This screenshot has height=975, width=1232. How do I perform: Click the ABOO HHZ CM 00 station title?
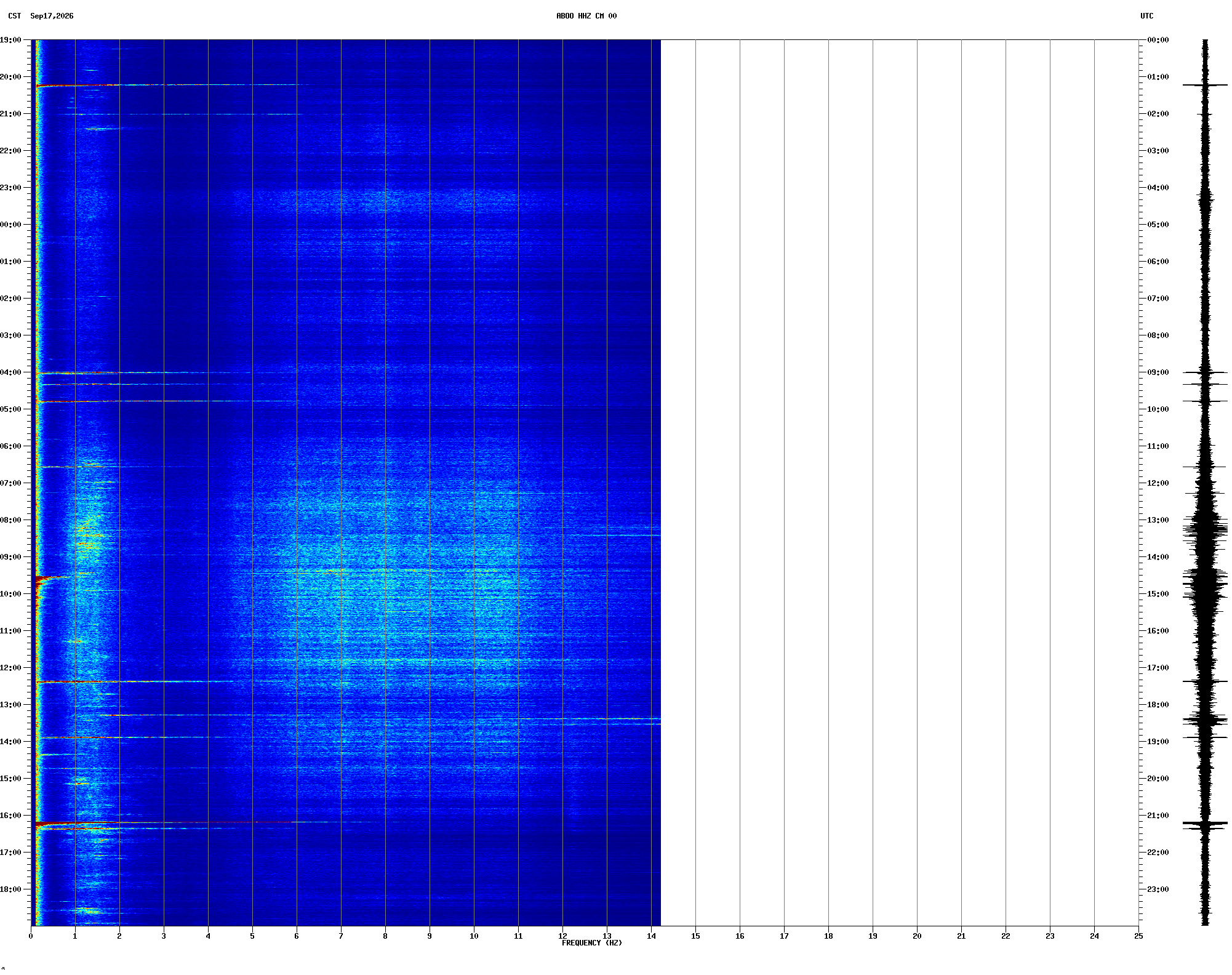[x=586, y=16]
